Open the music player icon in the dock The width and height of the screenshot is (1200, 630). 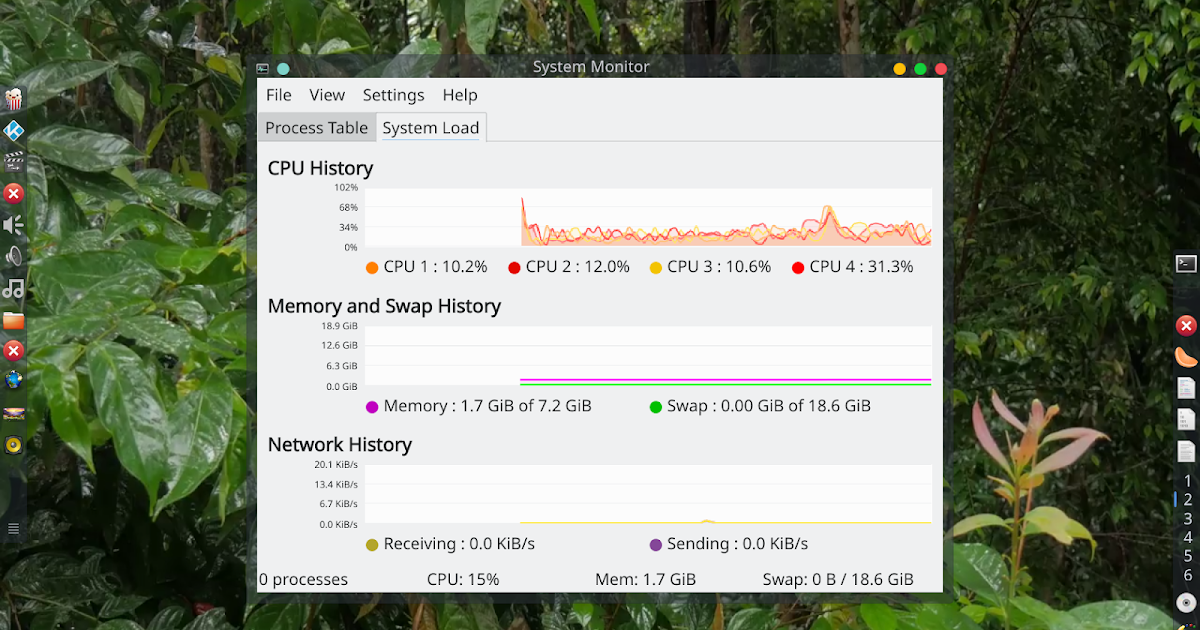tap(15, 289)
